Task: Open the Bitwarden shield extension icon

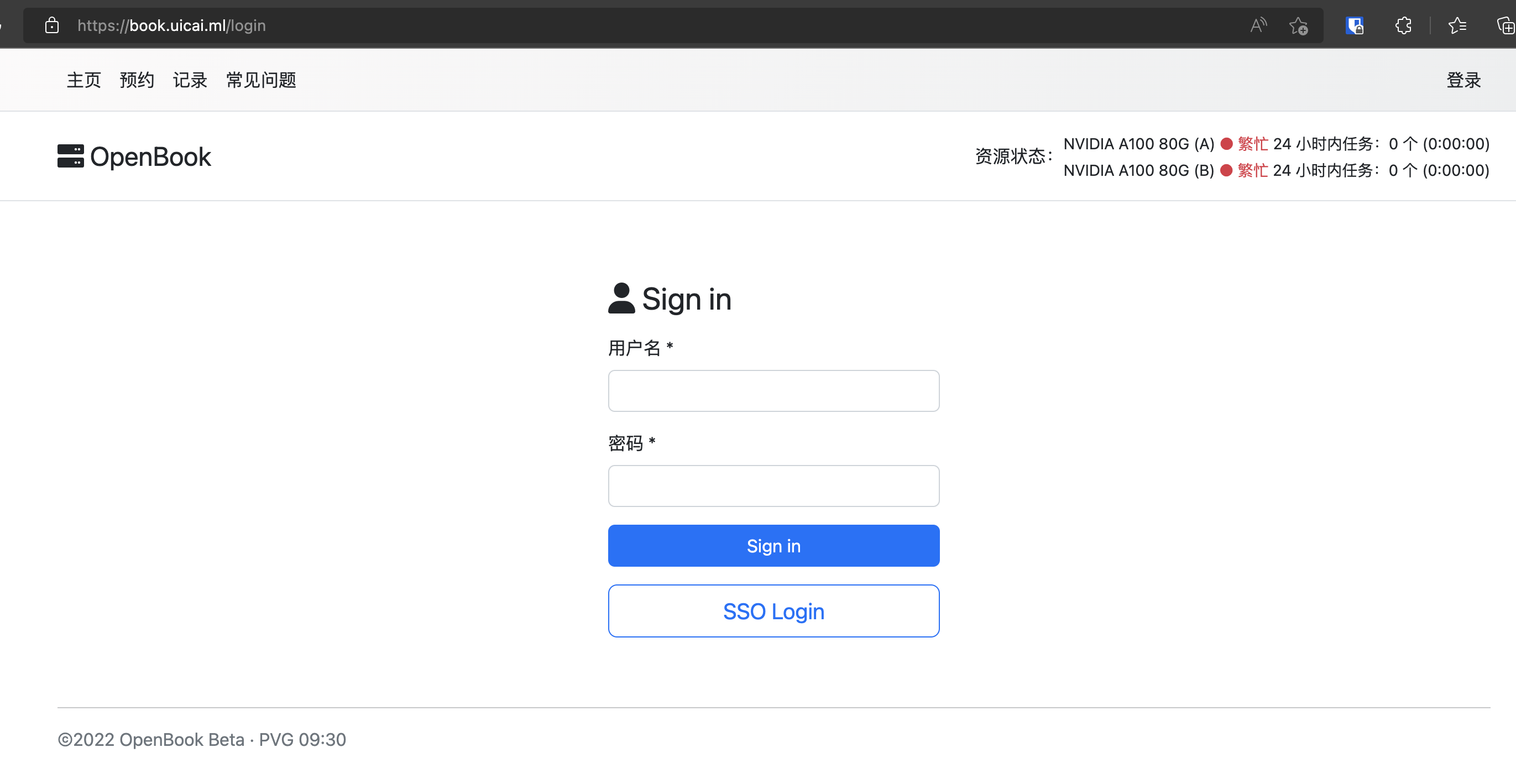Action: coord(1354,25)
